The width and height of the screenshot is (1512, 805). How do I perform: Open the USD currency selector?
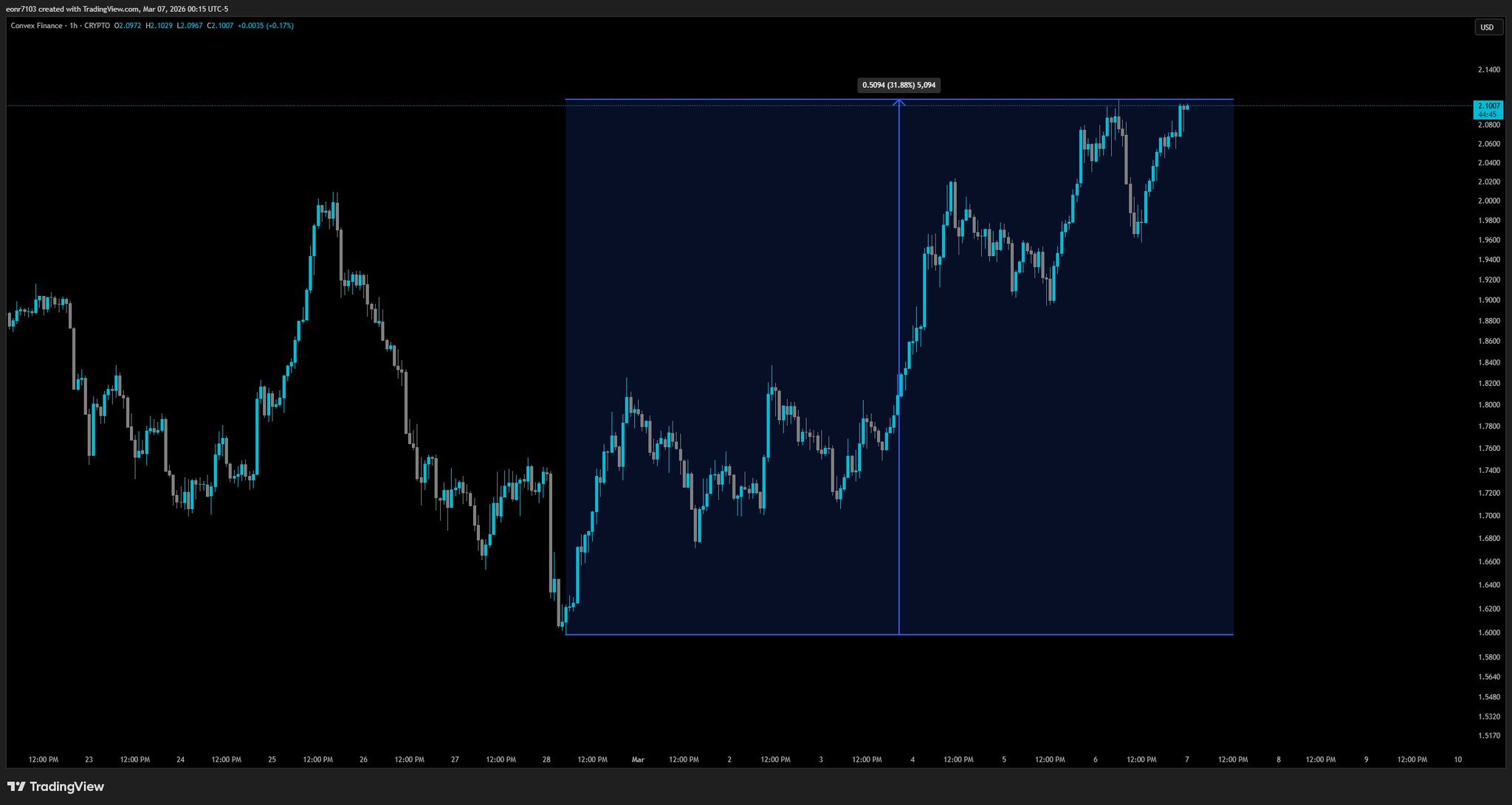click(1487, 27)
